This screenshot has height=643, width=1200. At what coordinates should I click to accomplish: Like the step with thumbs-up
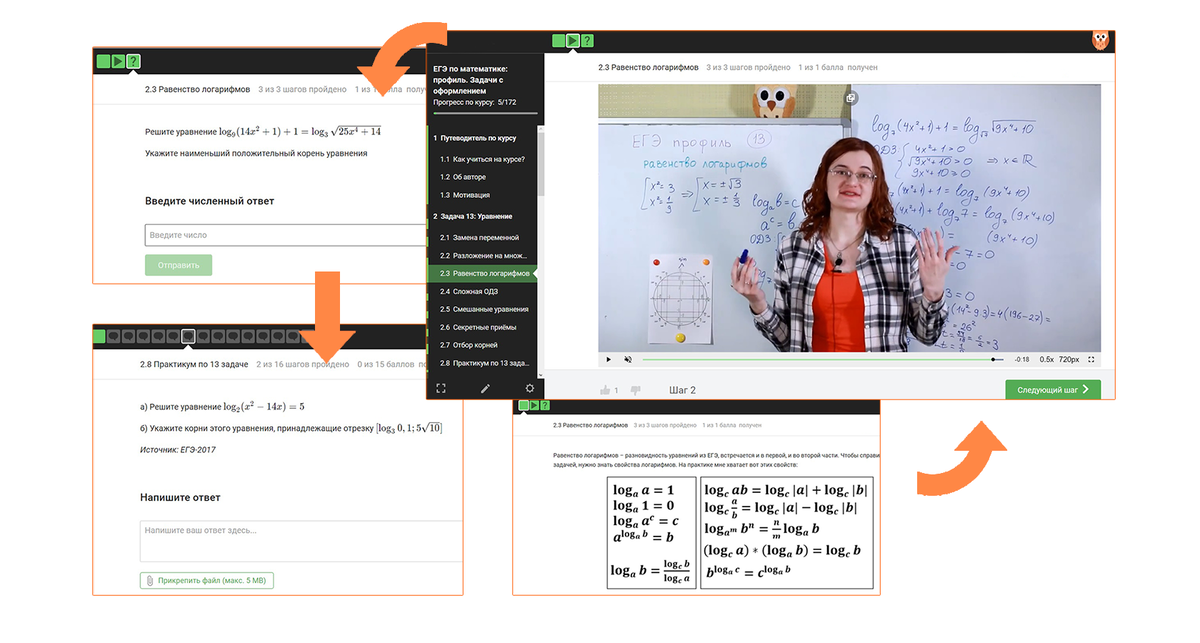point(606,390)
